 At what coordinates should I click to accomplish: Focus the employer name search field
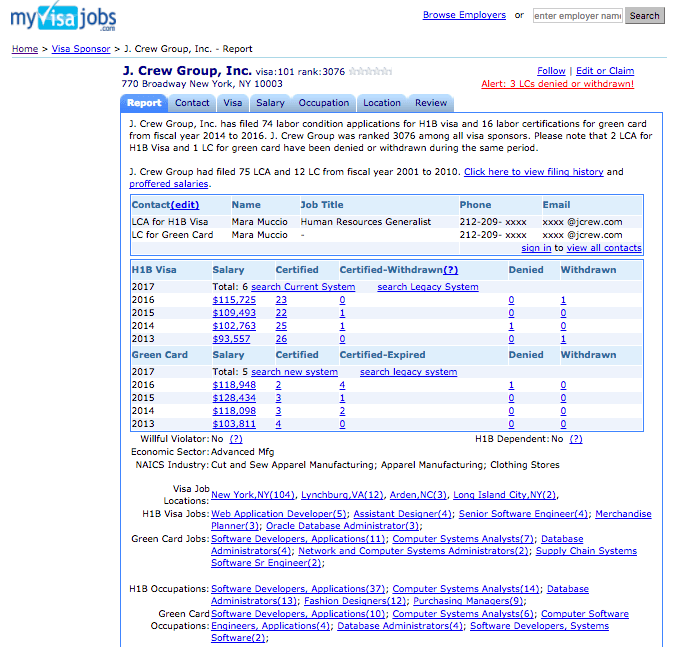(578, 16)
